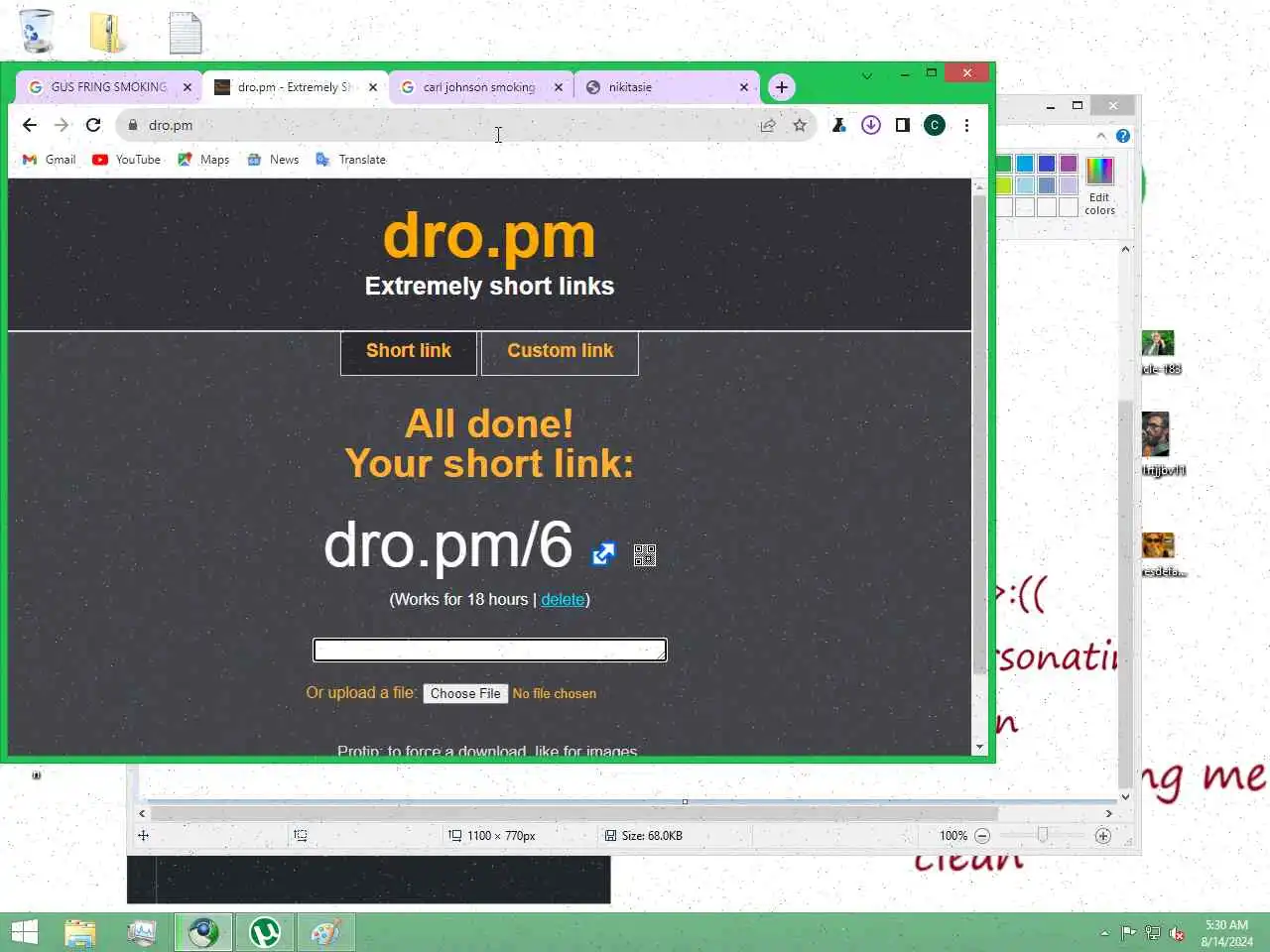Viewport: 1270px width, 952px height.
Task: Click Paint zoom in plus button
Action: (x=1102, y=836)
